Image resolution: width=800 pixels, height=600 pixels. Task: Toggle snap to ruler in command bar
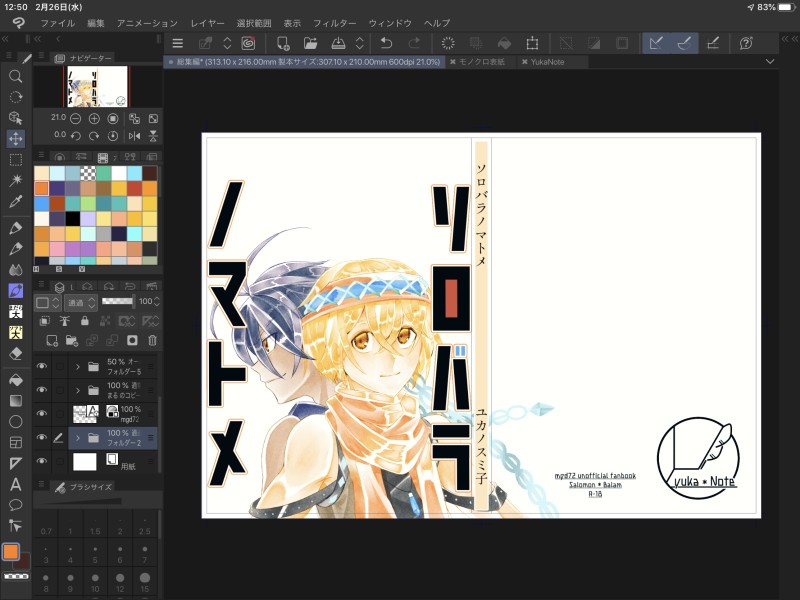[x=656, y=43]
